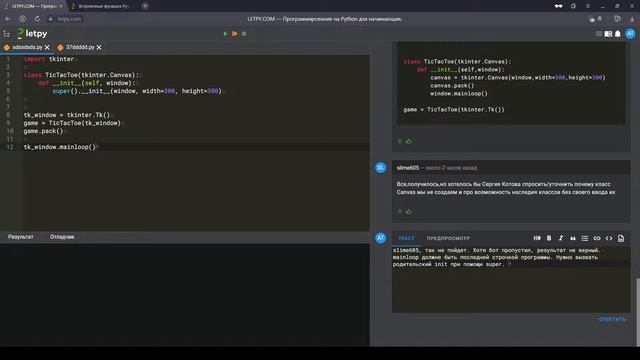Insert inline code with angle brackets icon
This screenshot has width=640, height=360.
tap(609, 238)
